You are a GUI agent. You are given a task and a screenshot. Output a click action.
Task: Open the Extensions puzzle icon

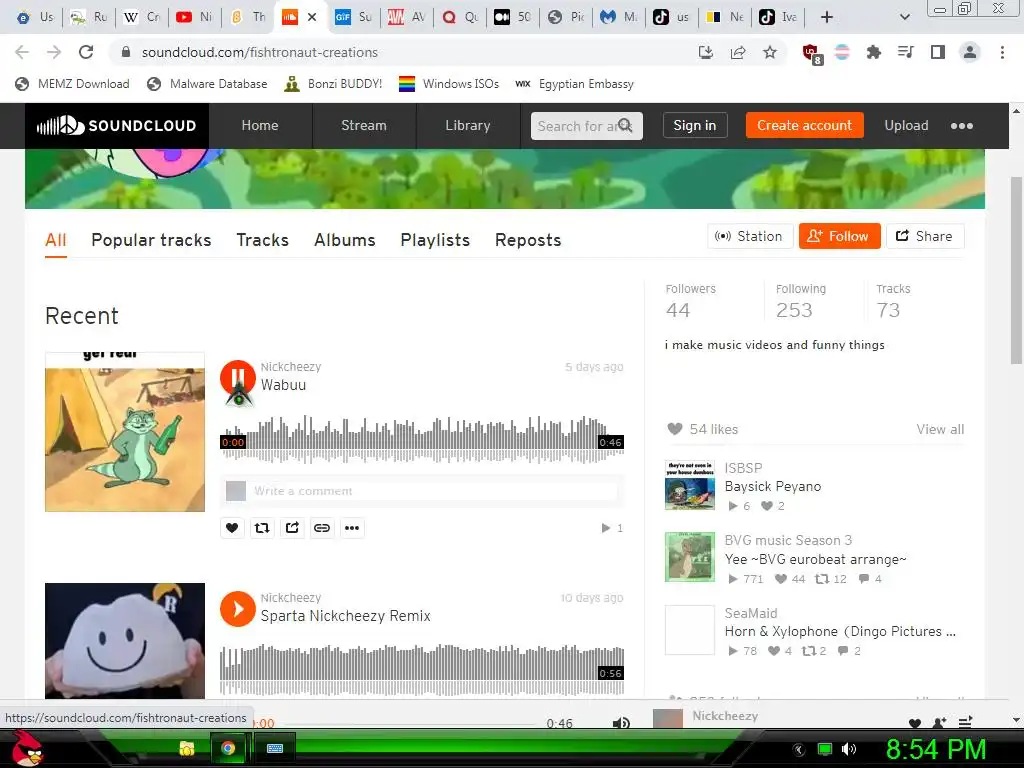[873, 52]
